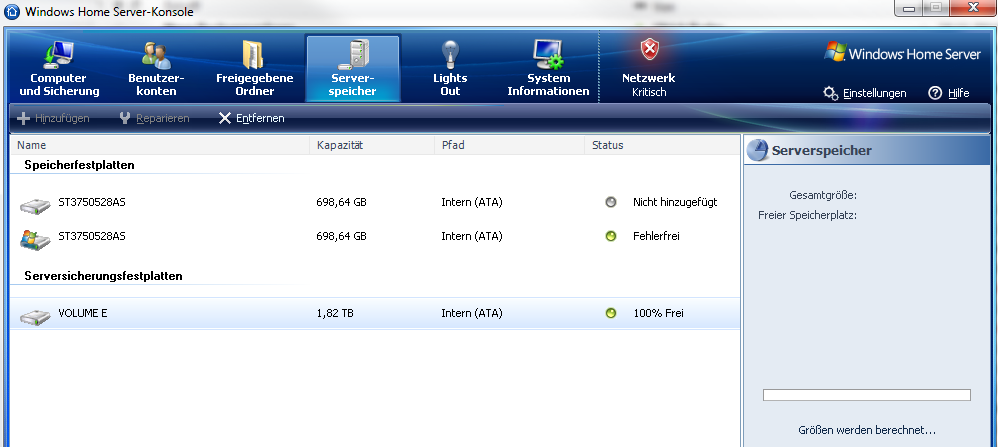This screenshot has width=998, height=447.
Task: Click the Entfernen toolbar button
Action: [251, 118]
